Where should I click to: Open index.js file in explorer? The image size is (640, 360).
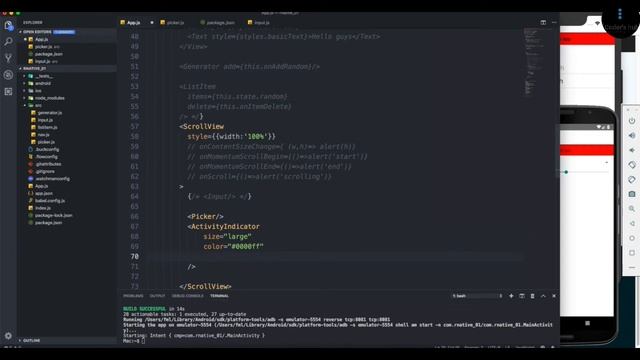point(43,208)
